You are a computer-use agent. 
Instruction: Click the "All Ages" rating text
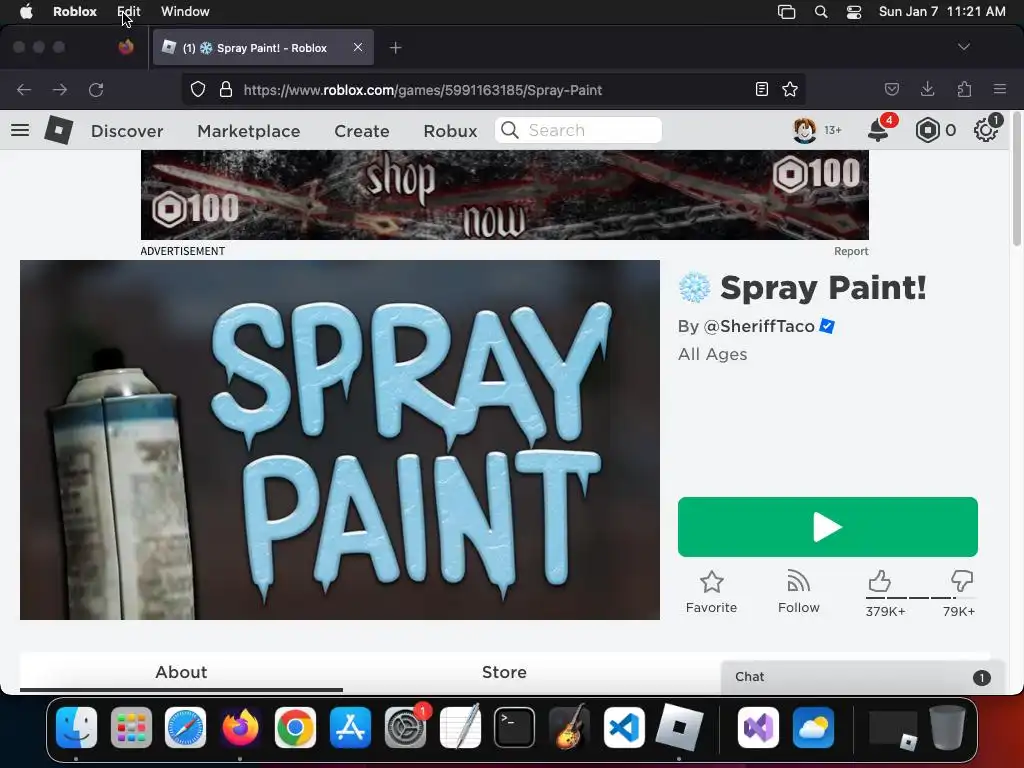pyautogui.click(x=712, y=354)
